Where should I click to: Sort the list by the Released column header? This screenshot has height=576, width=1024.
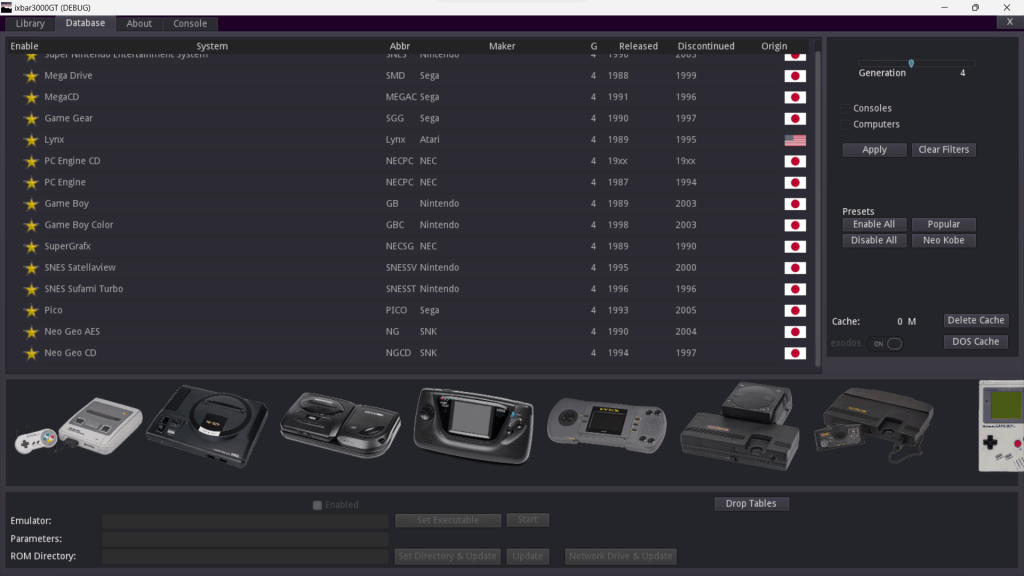pyautogui.click(x=638, y=46)
